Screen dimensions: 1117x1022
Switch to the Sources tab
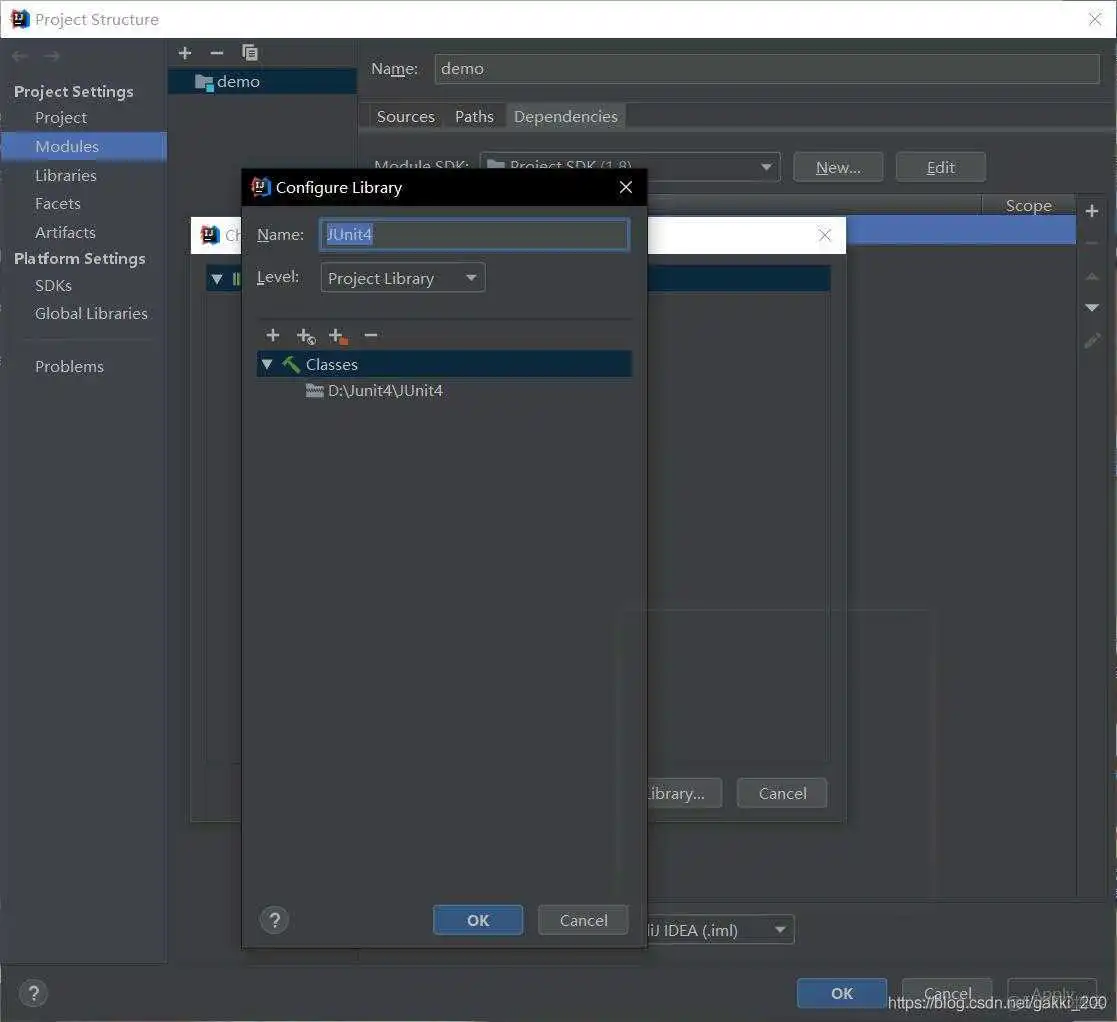point(405,115)
